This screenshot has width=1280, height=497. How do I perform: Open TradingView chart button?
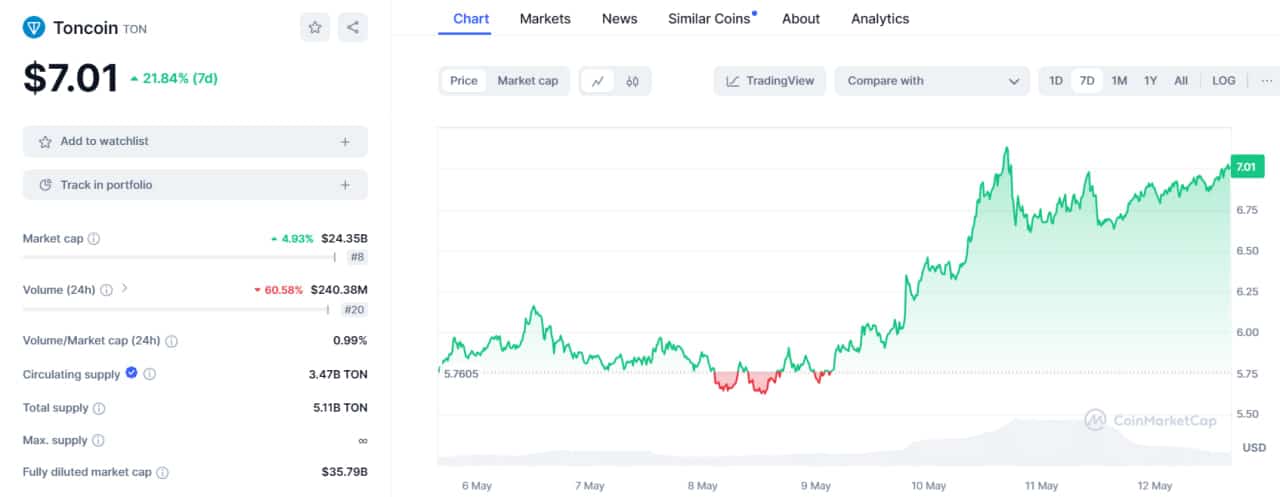pos(770,81)
